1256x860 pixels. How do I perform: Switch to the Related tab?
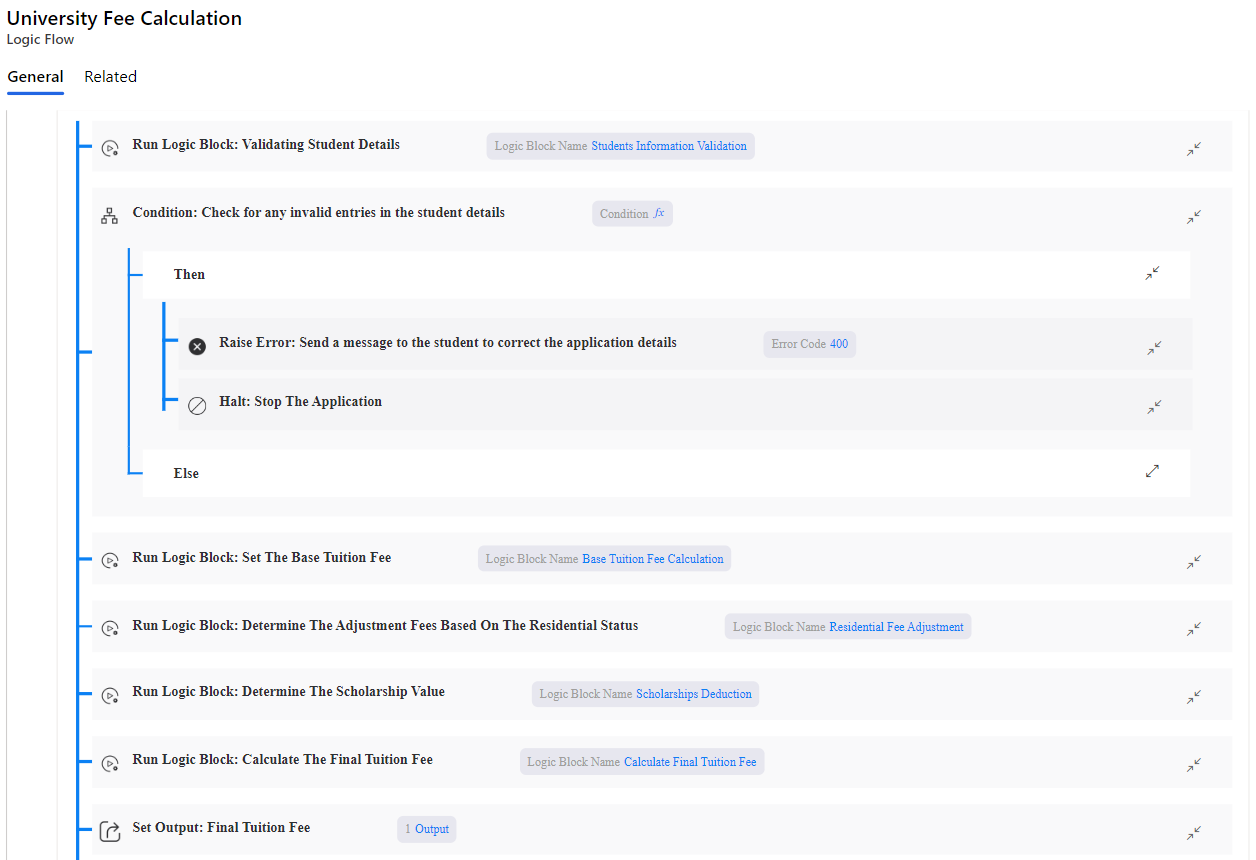110,77
